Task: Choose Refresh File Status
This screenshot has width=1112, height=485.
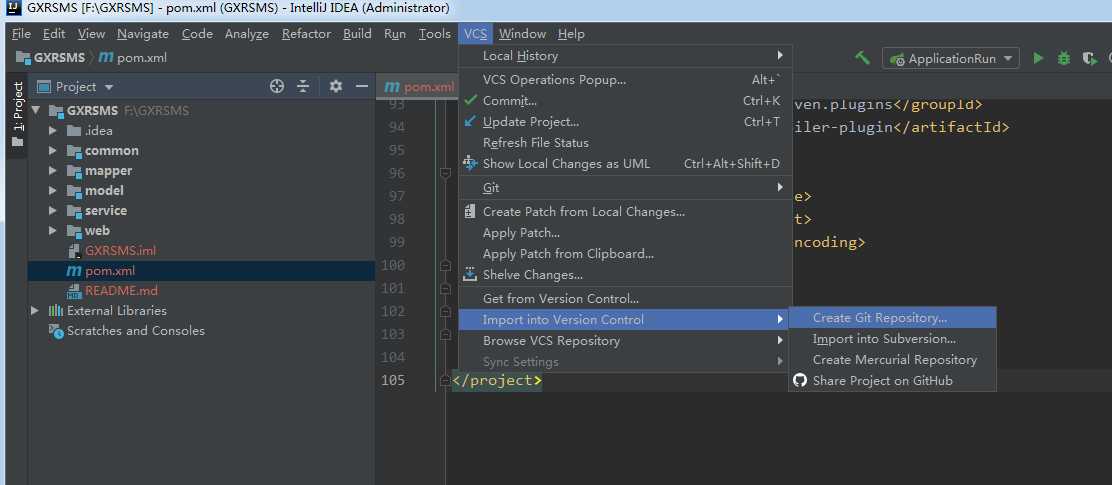Action: pyautogui.click(x=626, y=143)
